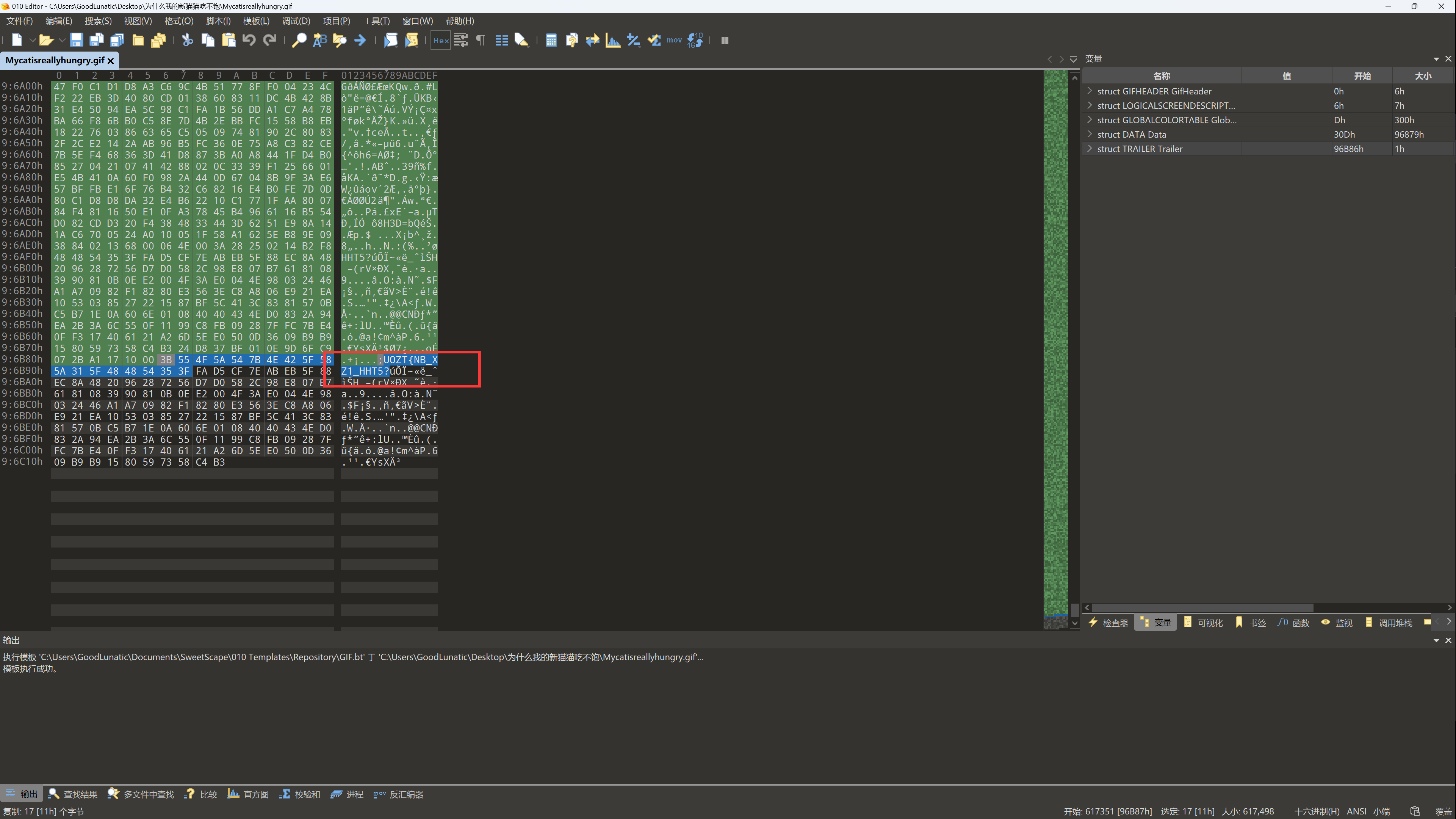The image size is (1456, 819).
Task: Toggle show whitespace pilcrow icon
Action: 481,40
